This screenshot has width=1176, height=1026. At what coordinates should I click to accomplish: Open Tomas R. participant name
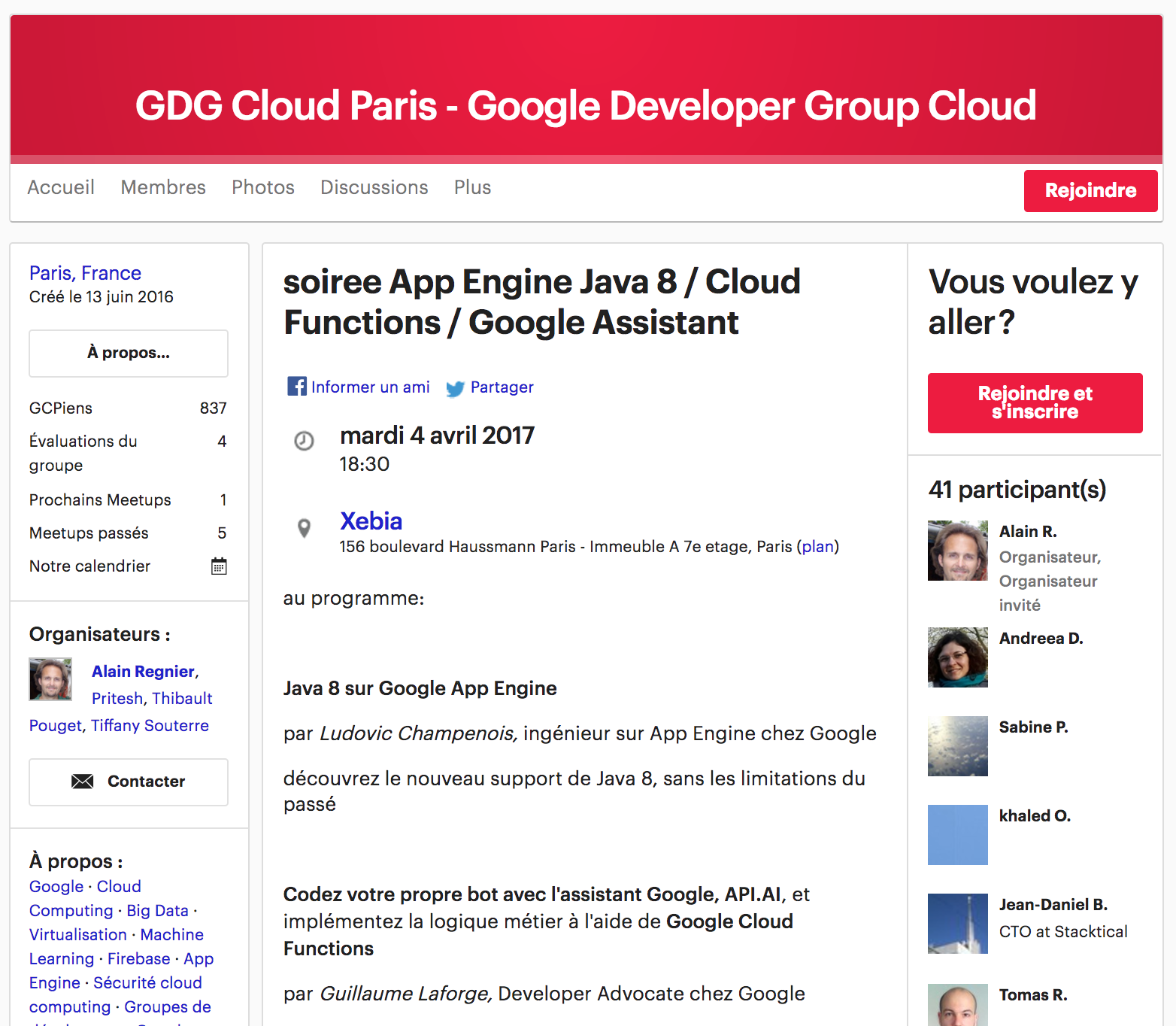coord(1033,995)
